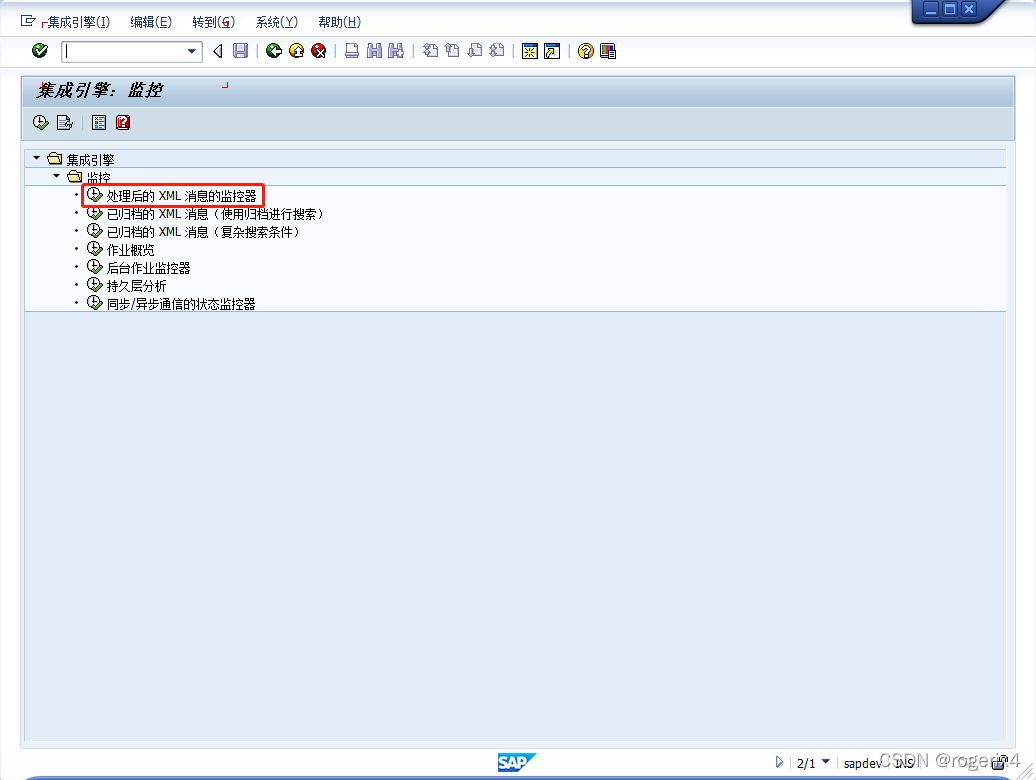Screen dimensions: 1036x780
Task: Open the 系统(Y) menu
Action: 276,22
